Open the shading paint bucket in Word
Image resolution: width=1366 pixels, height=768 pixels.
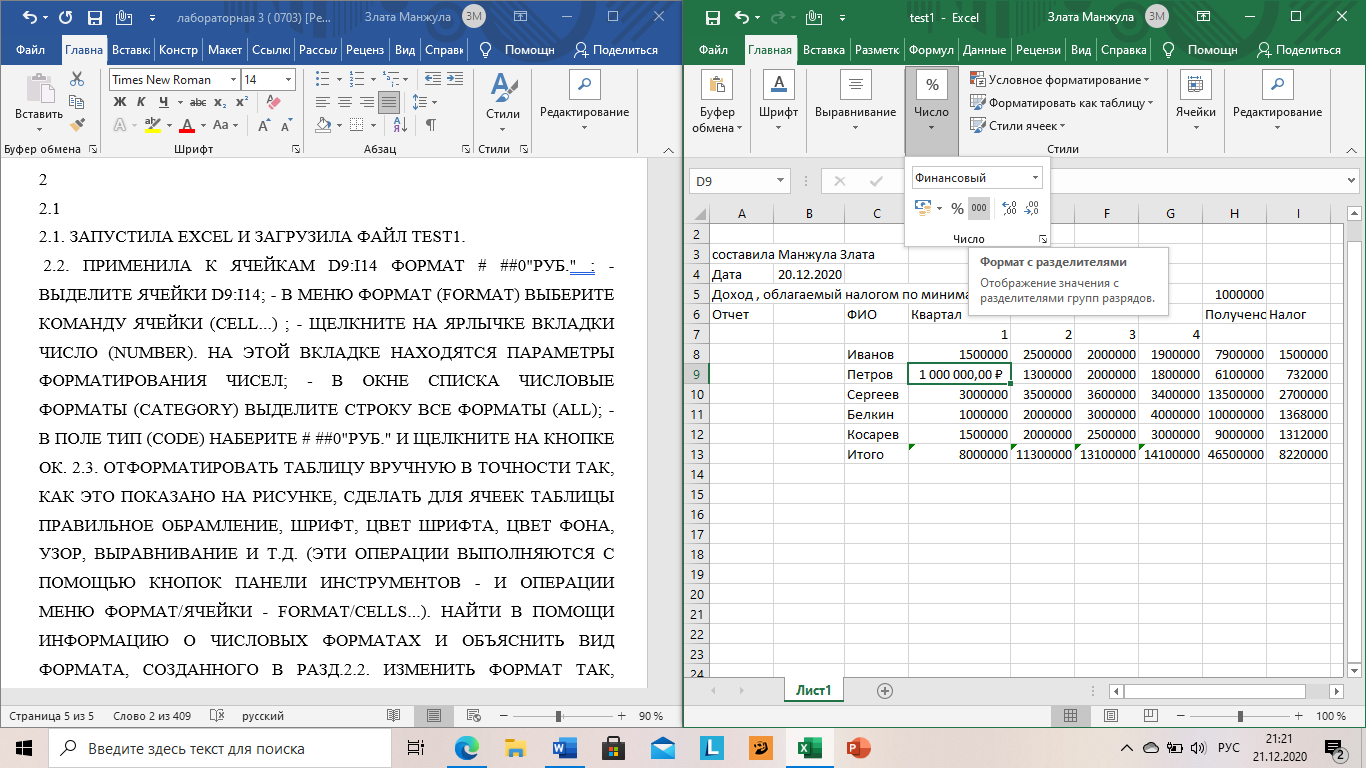coord(323,125)
